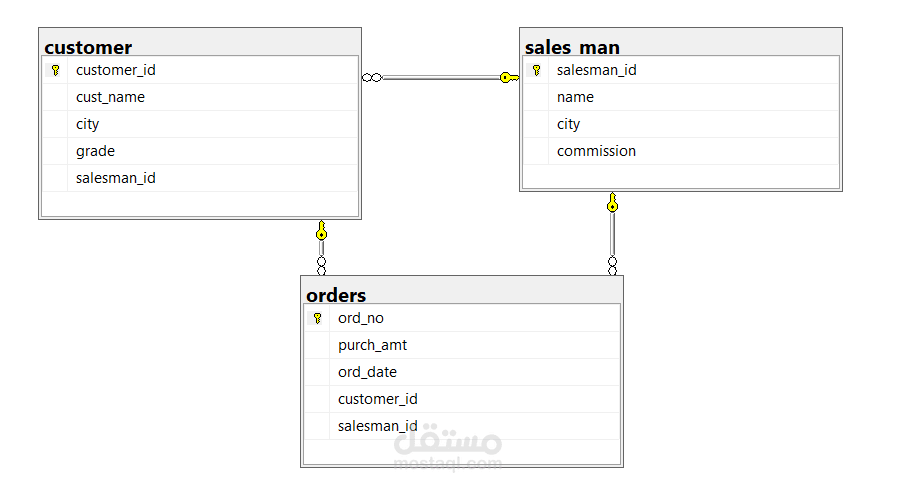Image resolution: width=897 pixels, height=483 pixels.
Task: Select the customer table title bar
Action: pos(199,47)
